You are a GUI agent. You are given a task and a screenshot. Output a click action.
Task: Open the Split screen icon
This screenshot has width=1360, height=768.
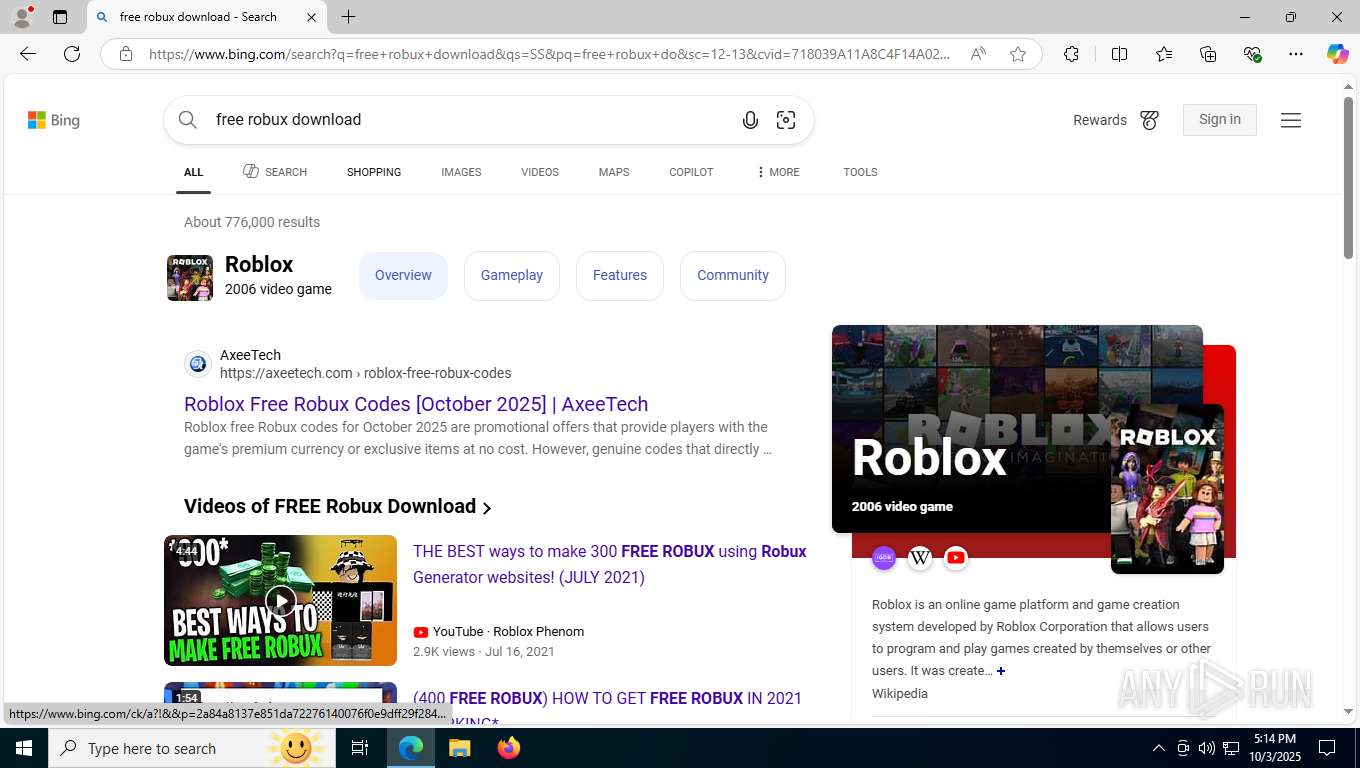1119,54
